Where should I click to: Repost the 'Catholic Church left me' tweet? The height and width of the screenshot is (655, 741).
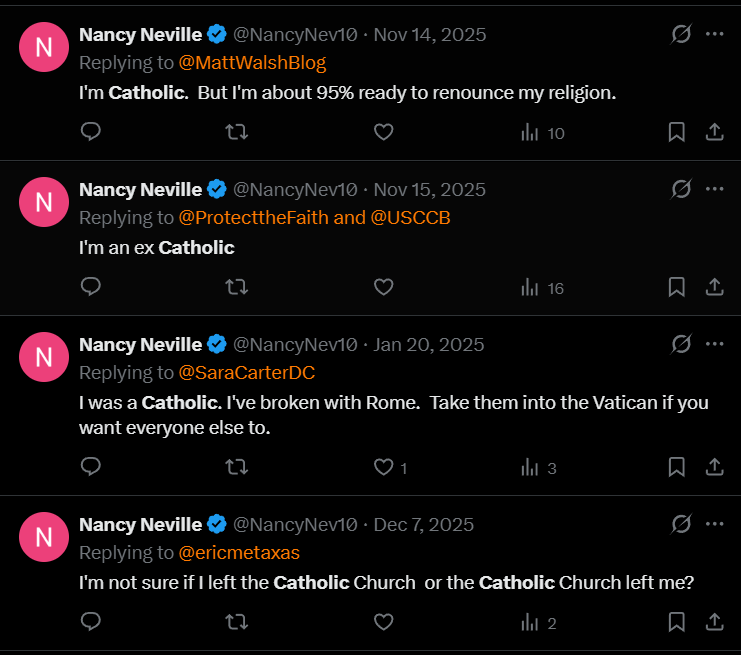tap(237, 622)
